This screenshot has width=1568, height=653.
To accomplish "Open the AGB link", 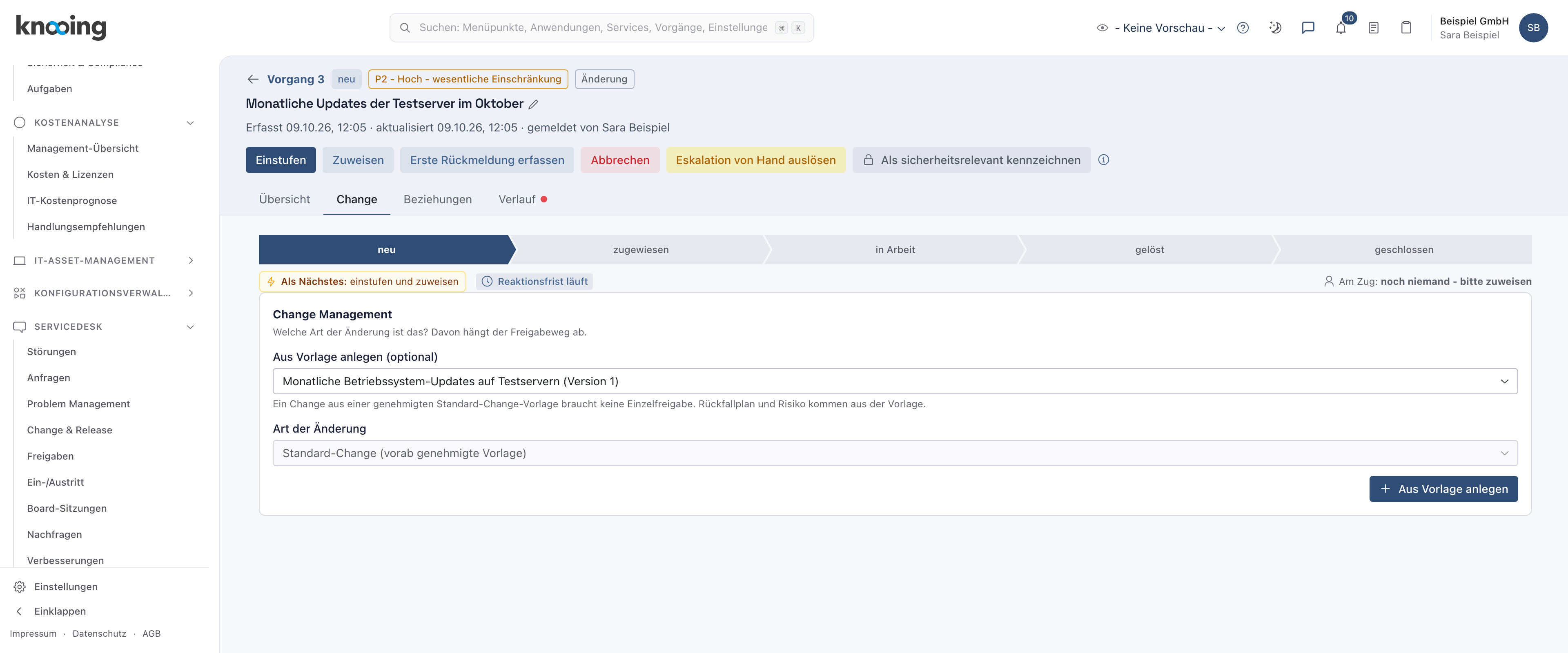I will coord(151,634).
